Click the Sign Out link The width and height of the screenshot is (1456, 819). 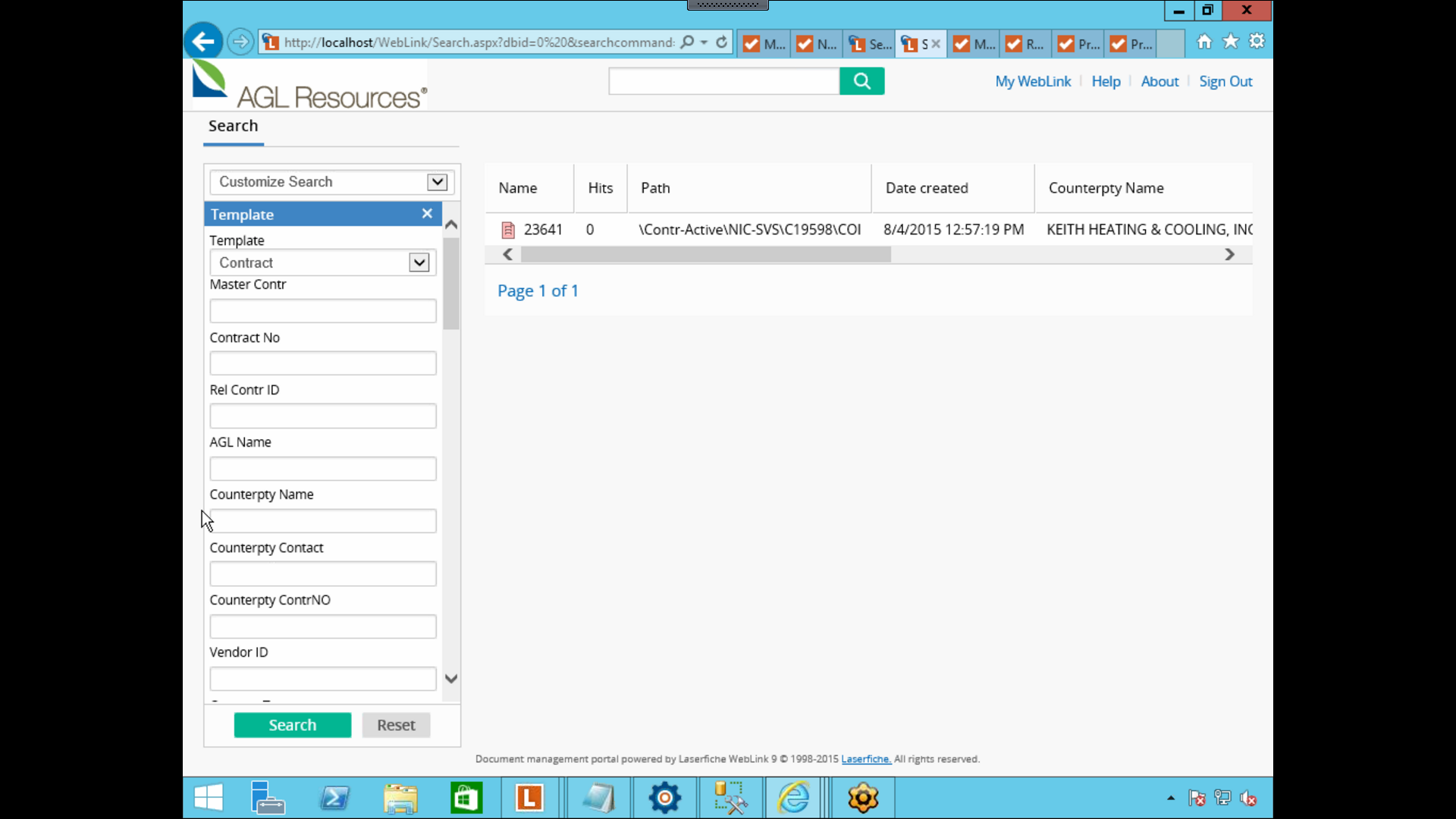click(1225, 81)
